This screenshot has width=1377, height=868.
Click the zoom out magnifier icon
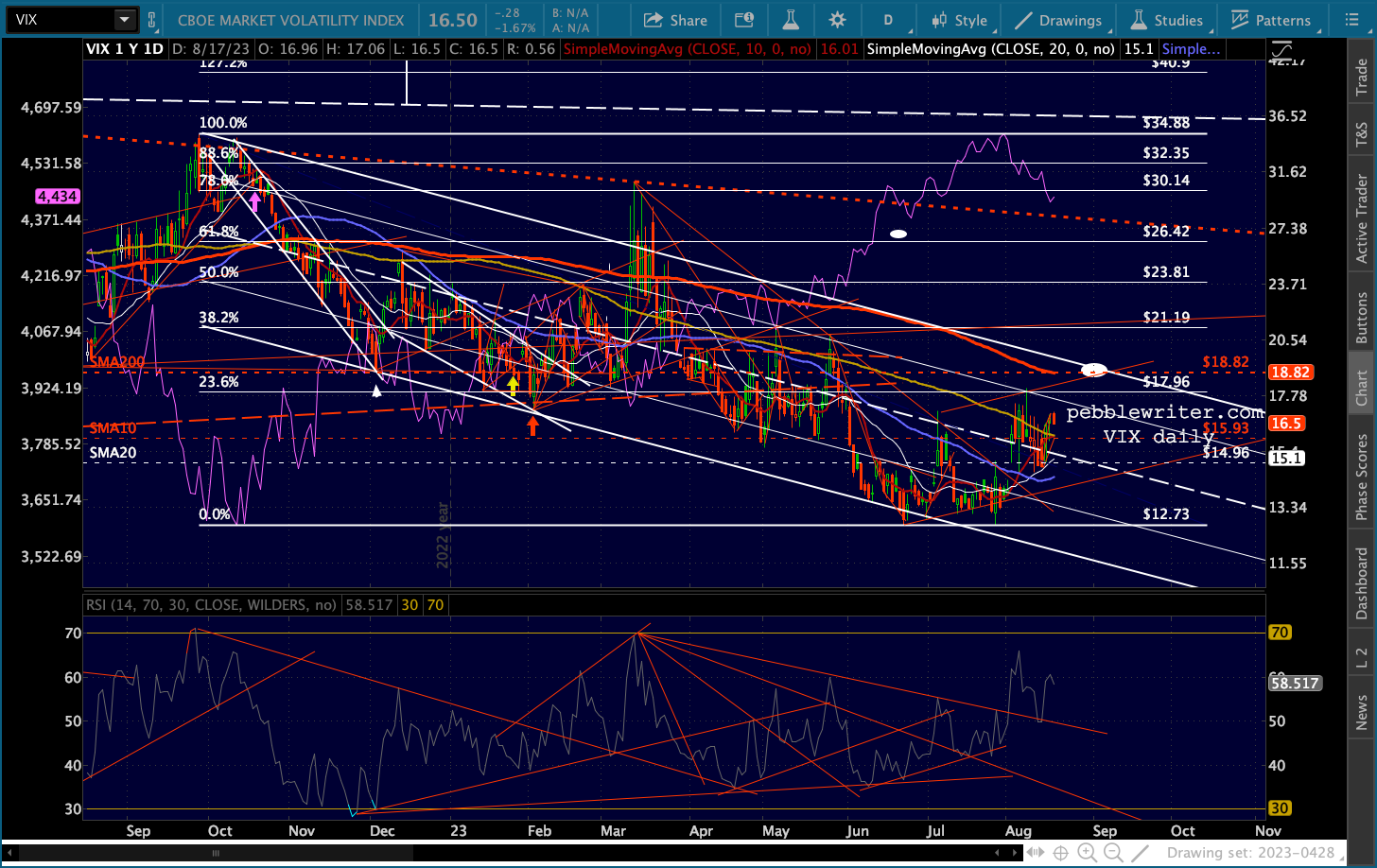(1114, 853)
